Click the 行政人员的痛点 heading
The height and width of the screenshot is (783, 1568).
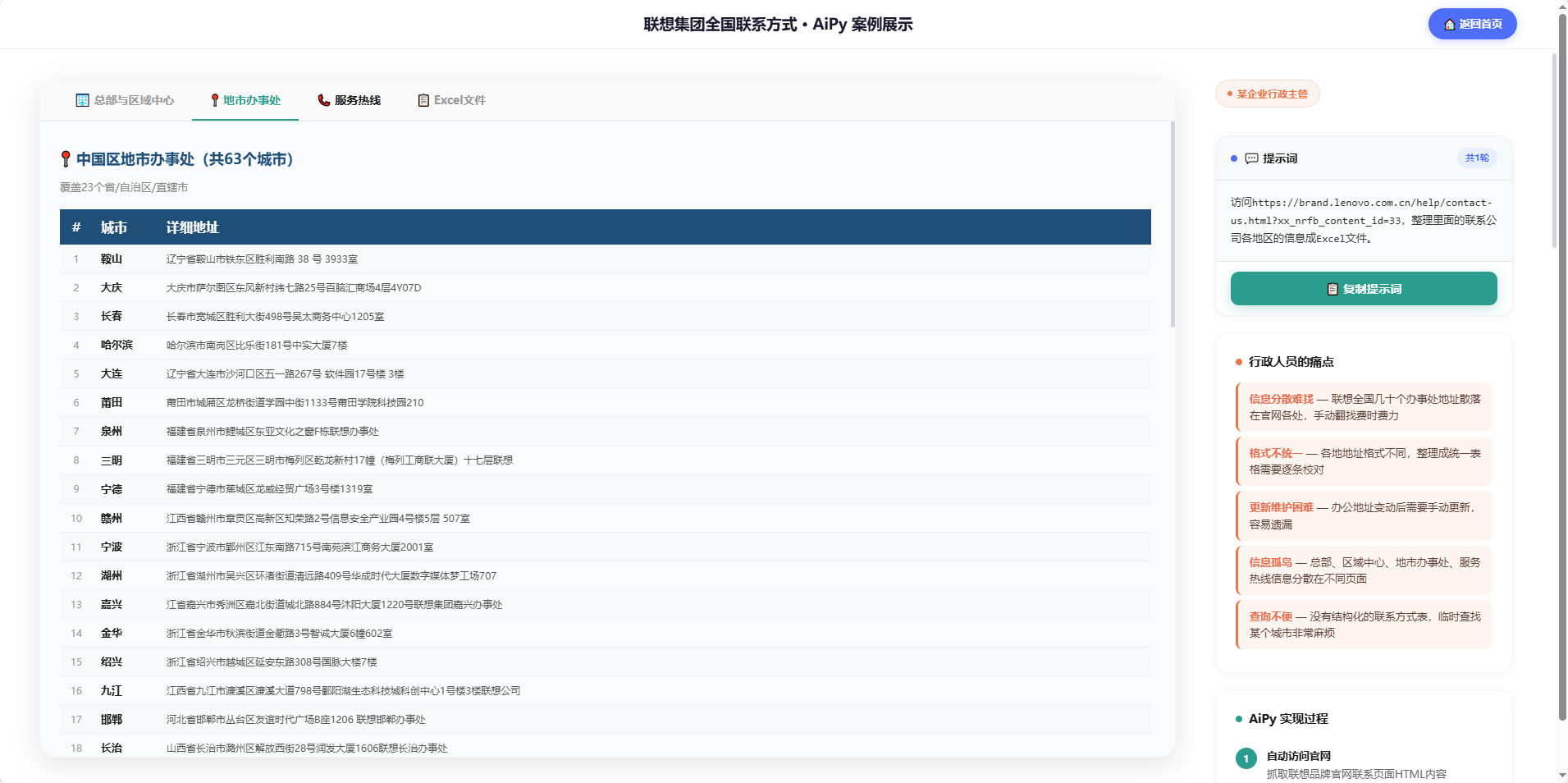[1291, 362]
